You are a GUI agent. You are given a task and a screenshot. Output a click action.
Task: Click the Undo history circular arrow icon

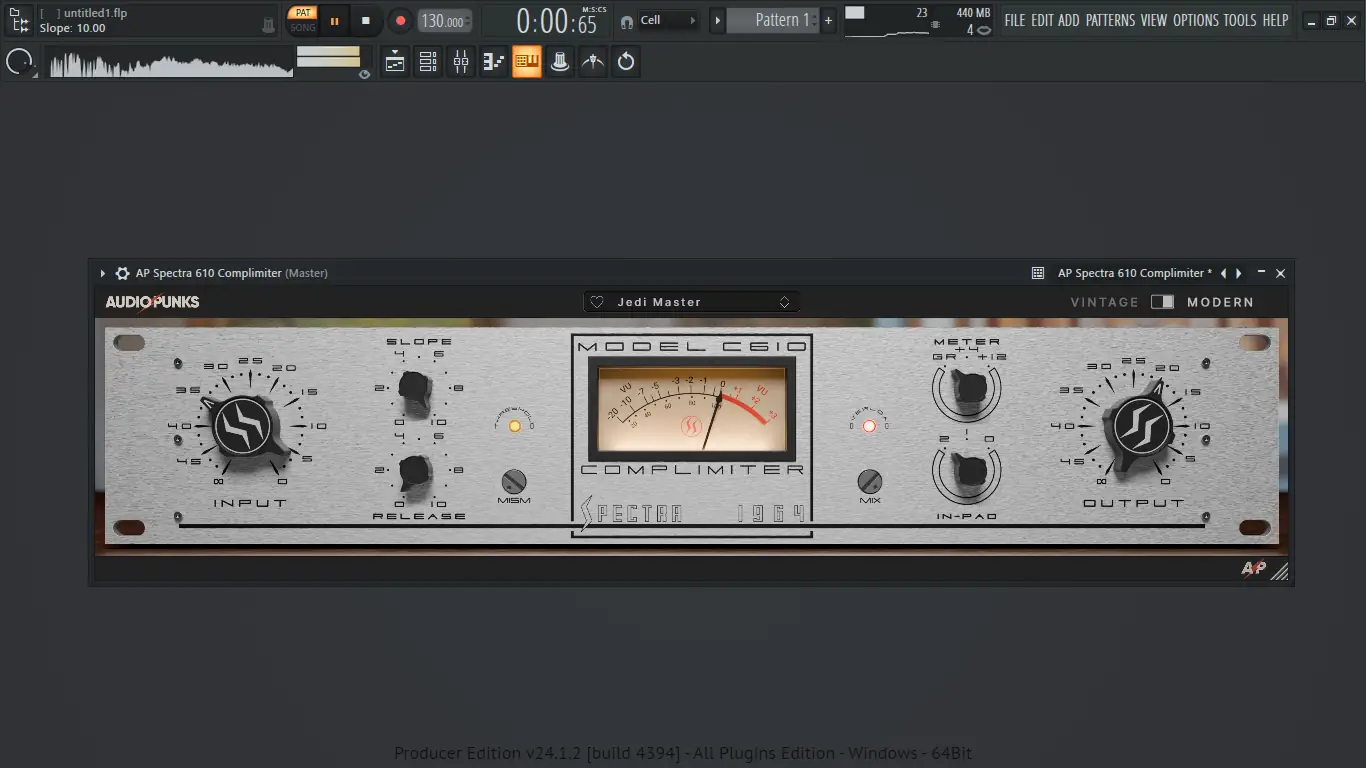click(x=626, y=61)
